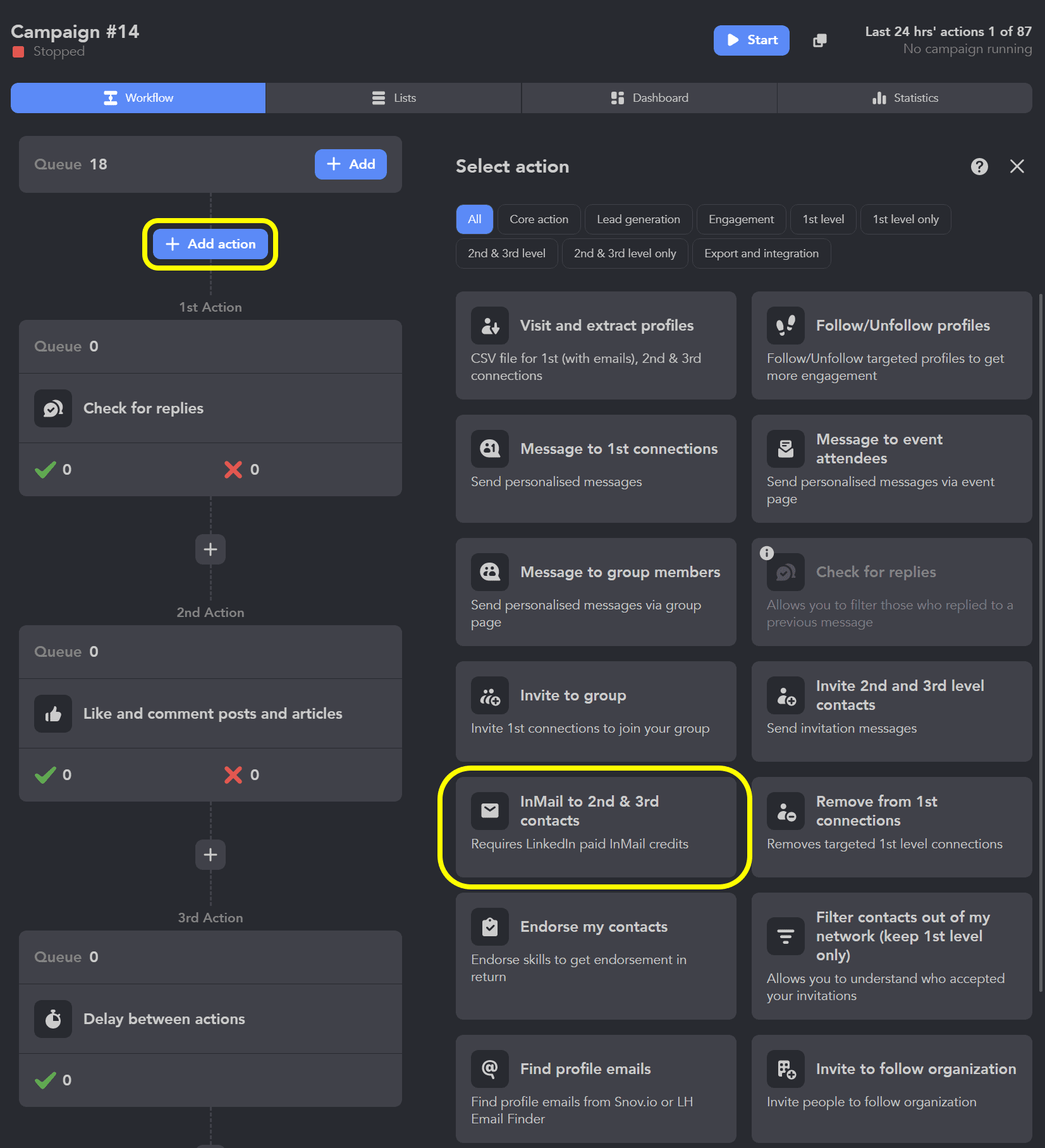Image resolution: width=1045 pixels, height=1148 pixels.
Task: Click the Check for replies icon in 1st Action
Action: tap(53, 408)
